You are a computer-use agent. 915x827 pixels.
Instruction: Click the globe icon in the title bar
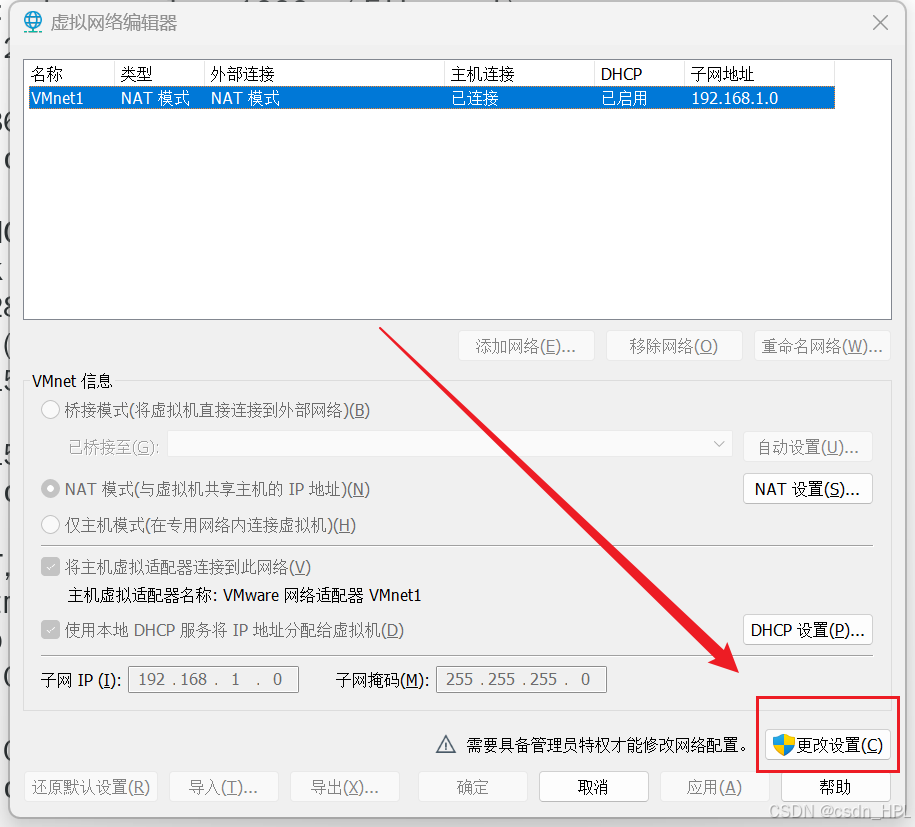click(33, 22)
